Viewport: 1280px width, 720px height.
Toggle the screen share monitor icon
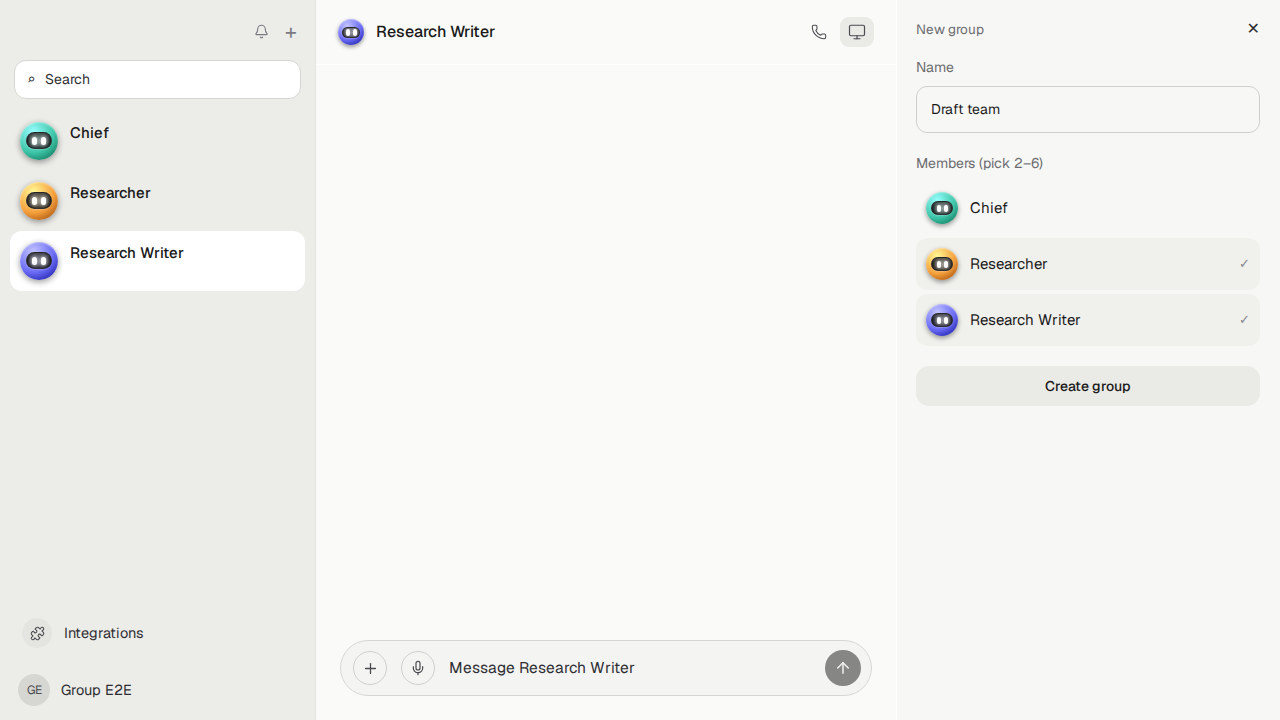(x=857, y=32)
